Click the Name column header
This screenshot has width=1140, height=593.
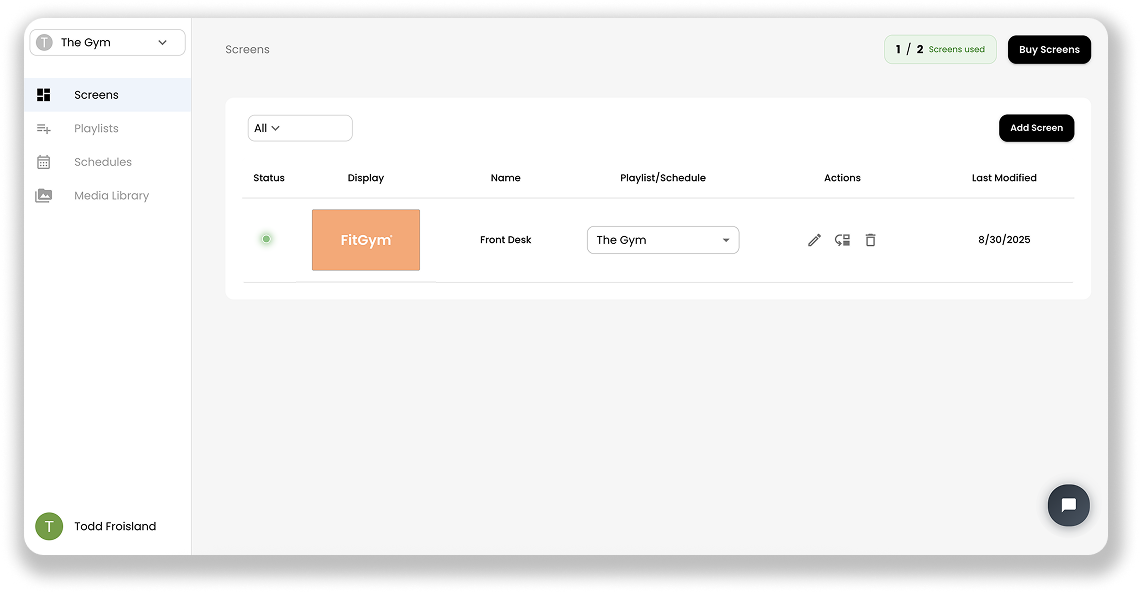(x=505, y=178)
